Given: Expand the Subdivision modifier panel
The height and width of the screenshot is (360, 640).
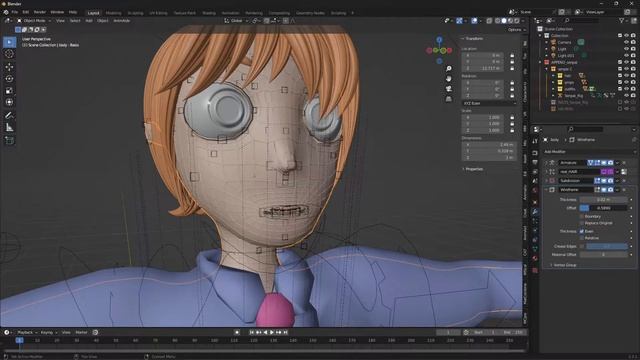Looking at the screenshot, I should tap(547, 180).
